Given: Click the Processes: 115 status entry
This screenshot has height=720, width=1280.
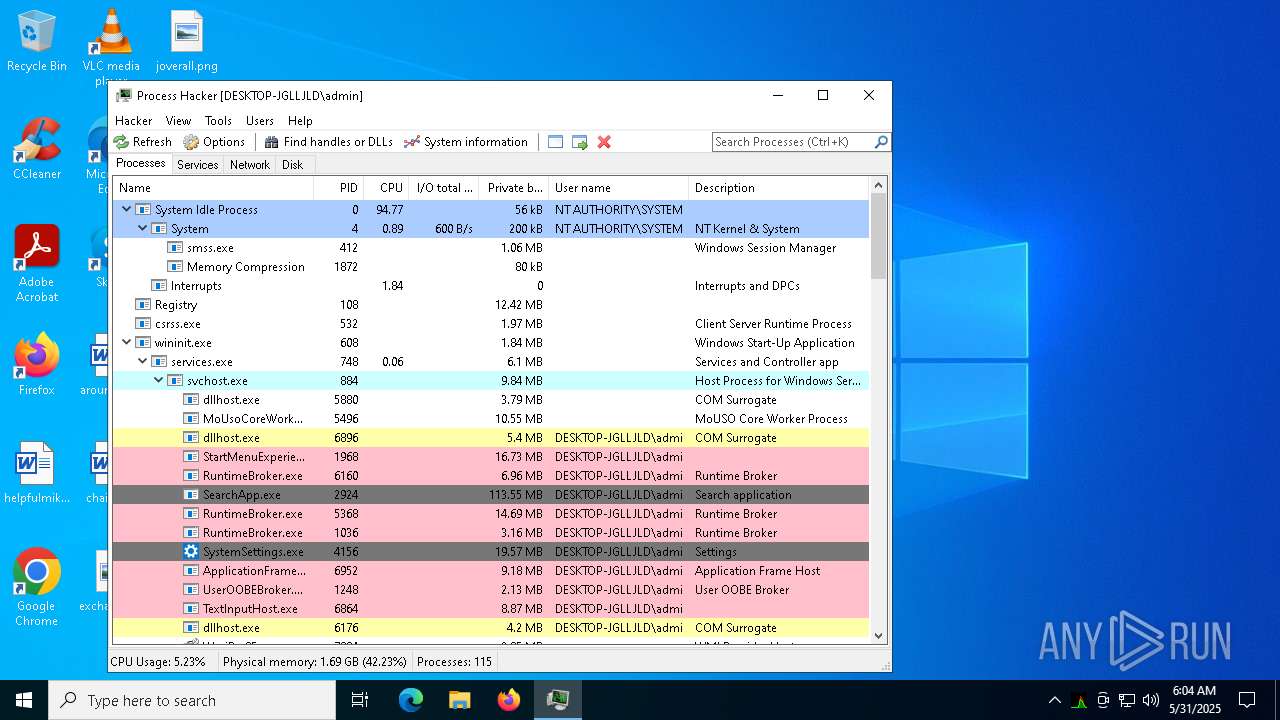Looking at the screenshot, I should pos(454,662).
